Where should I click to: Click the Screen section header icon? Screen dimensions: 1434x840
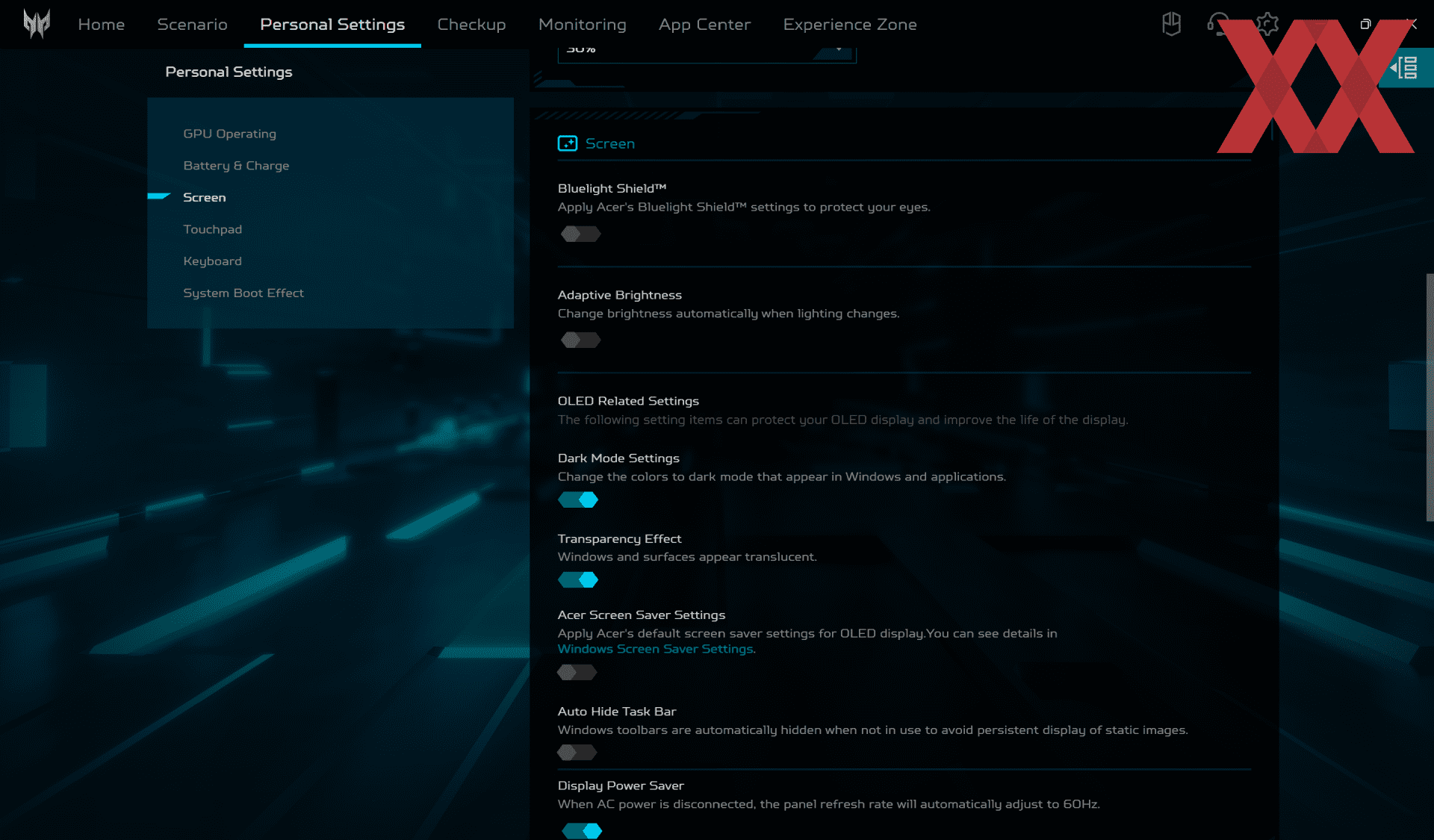click(x=568, y=143)
